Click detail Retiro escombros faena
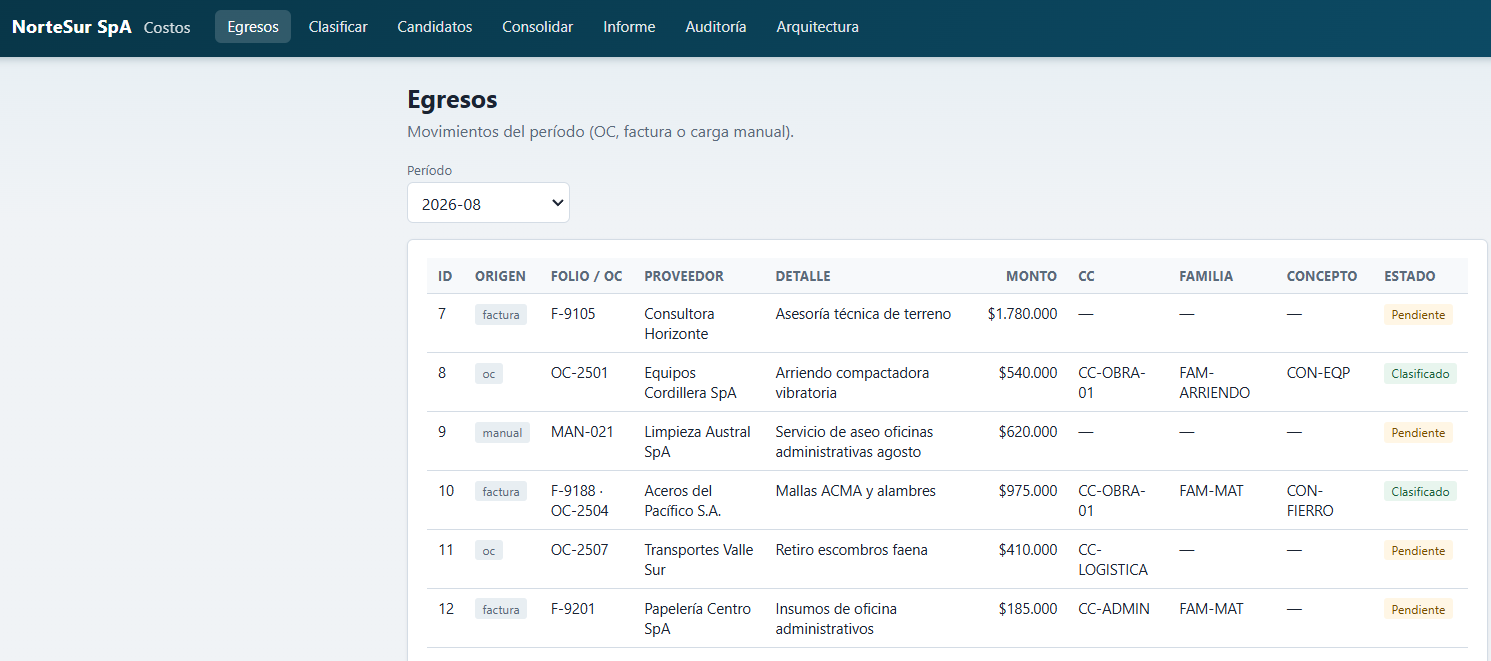Screen dimensions: 1491x661 pyautogui.click(x=852, y=550)
